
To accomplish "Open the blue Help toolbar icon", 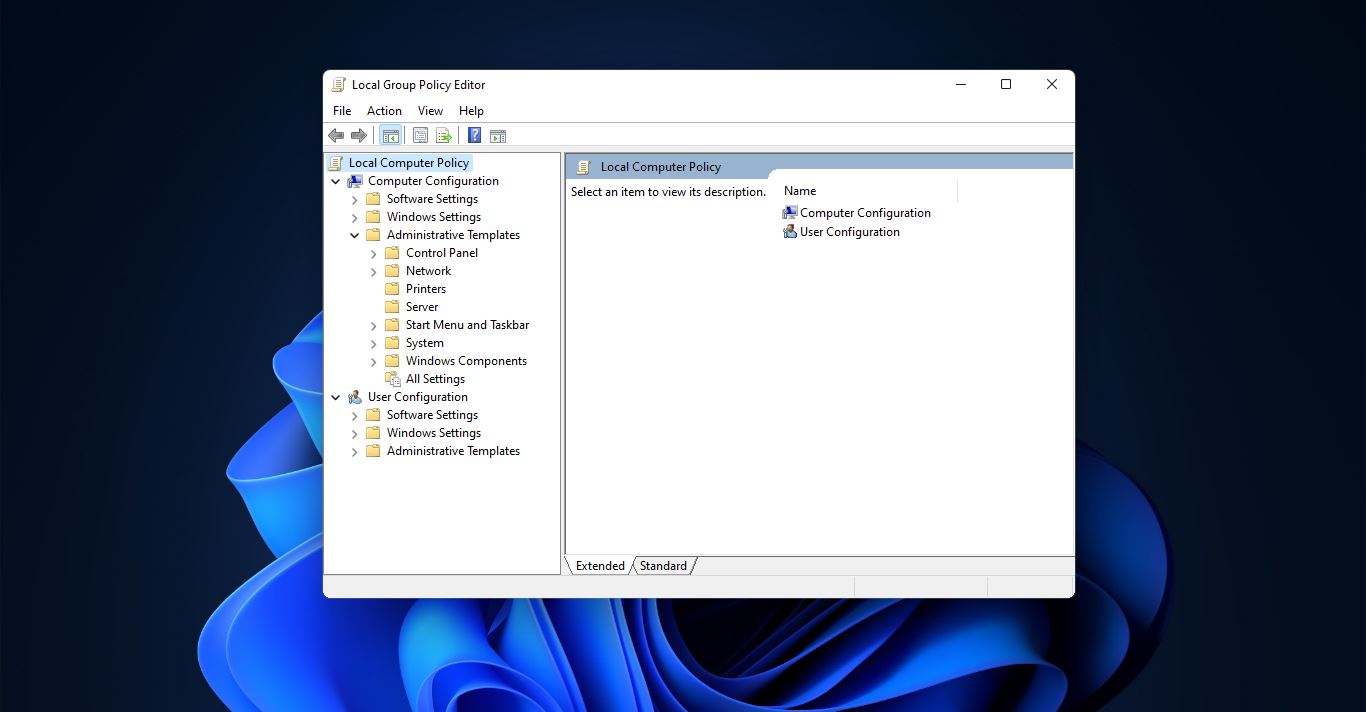I will [x=475, y=136].
